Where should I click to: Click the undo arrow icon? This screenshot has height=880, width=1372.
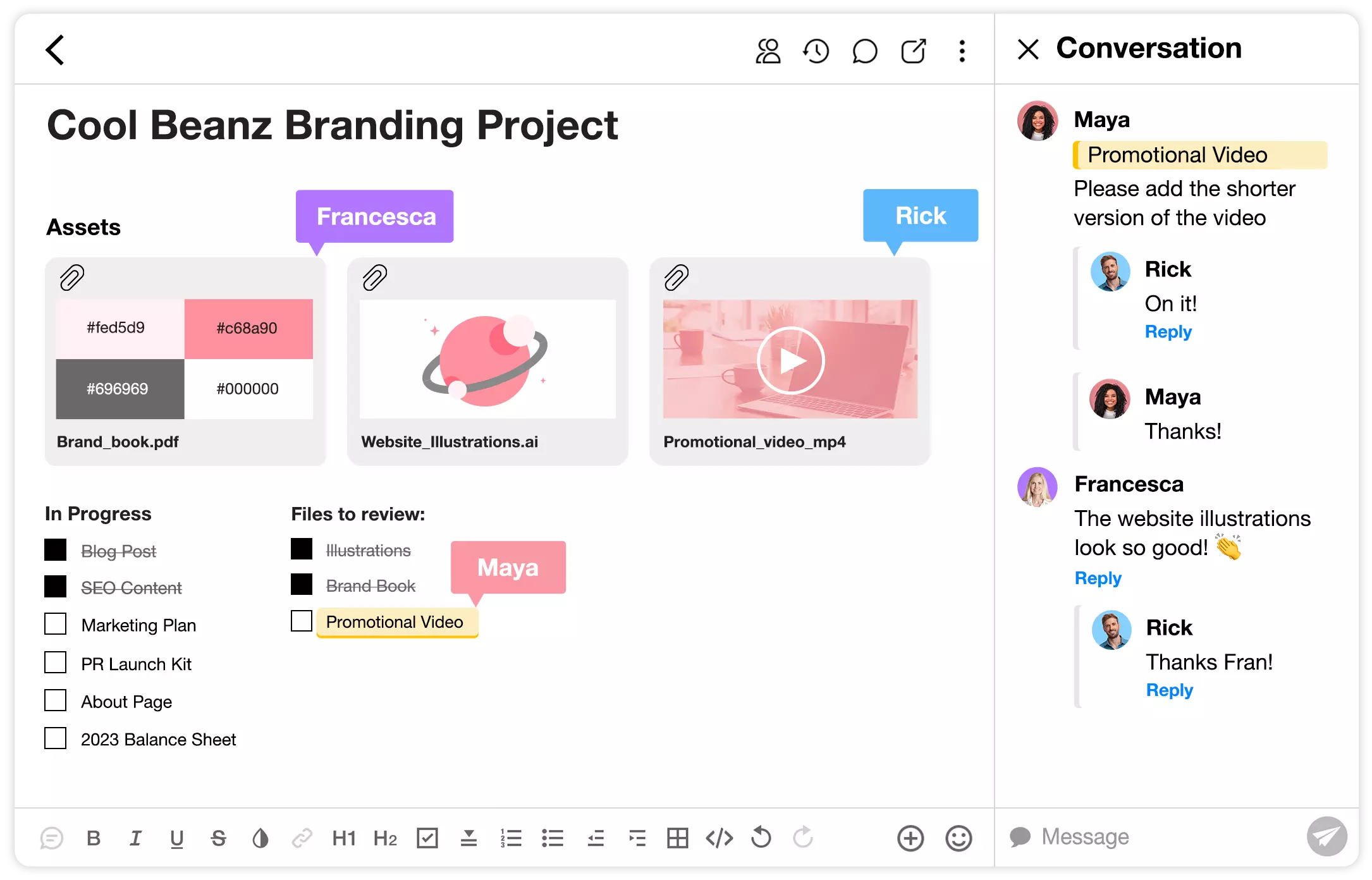coord(761,838)
